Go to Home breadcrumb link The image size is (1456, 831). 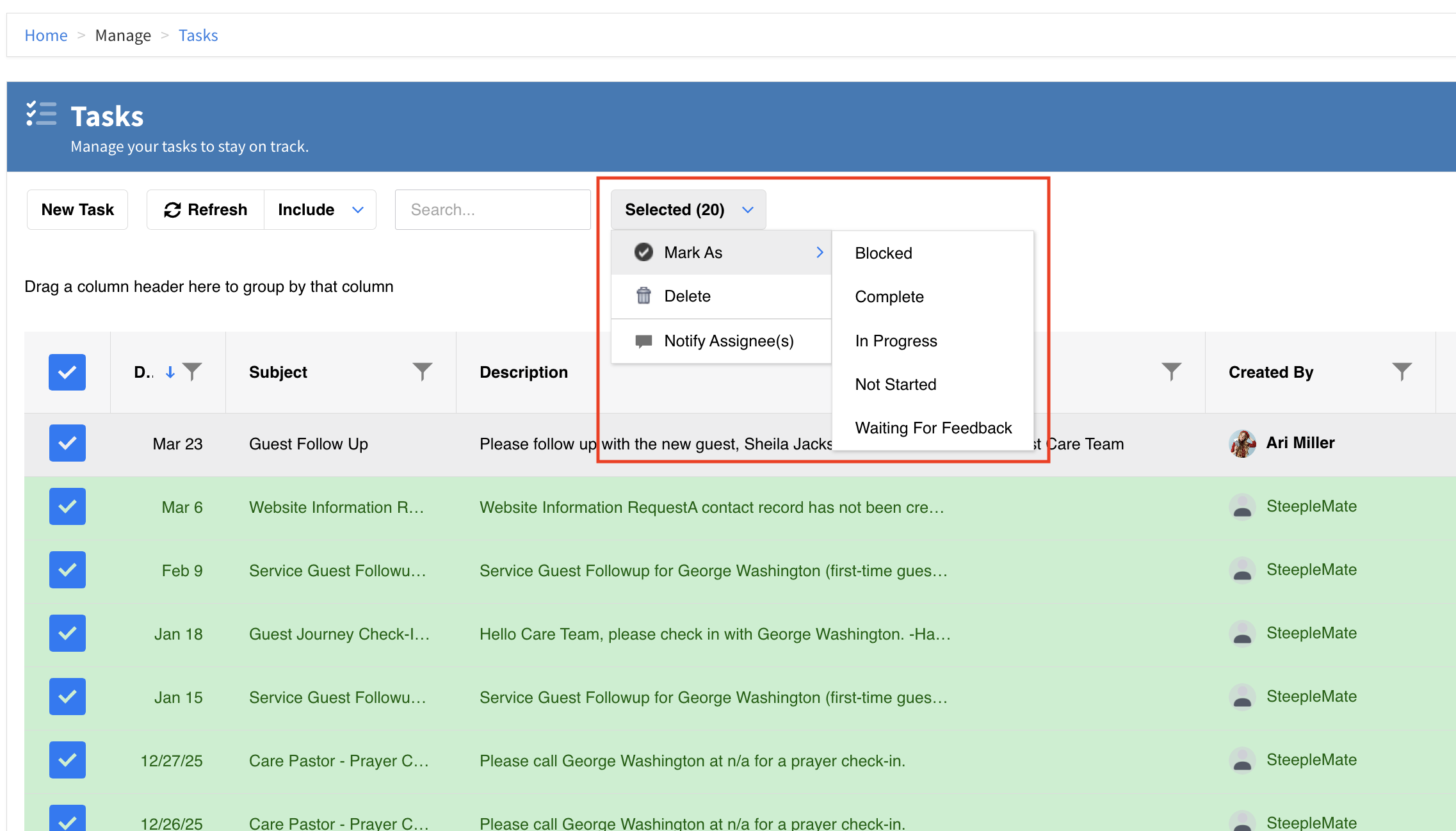pos(45,35)
